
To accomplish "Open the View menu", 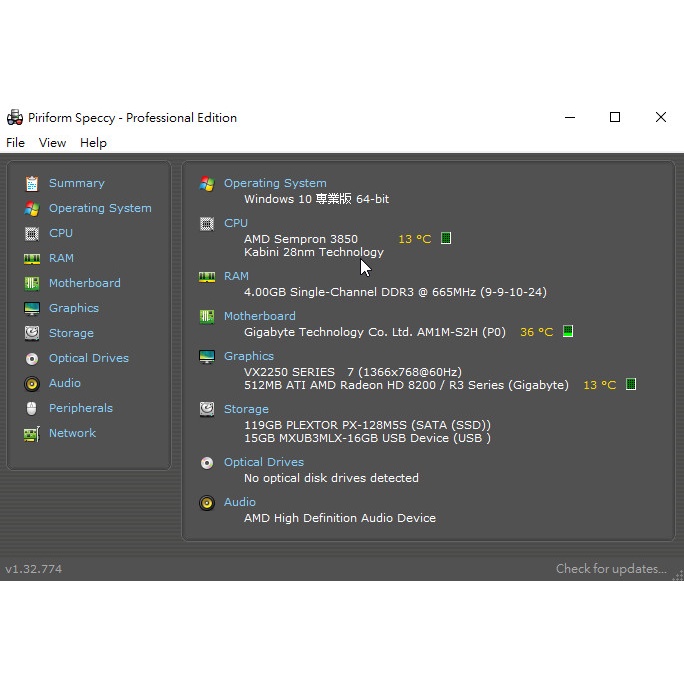I will pos(52,143).
